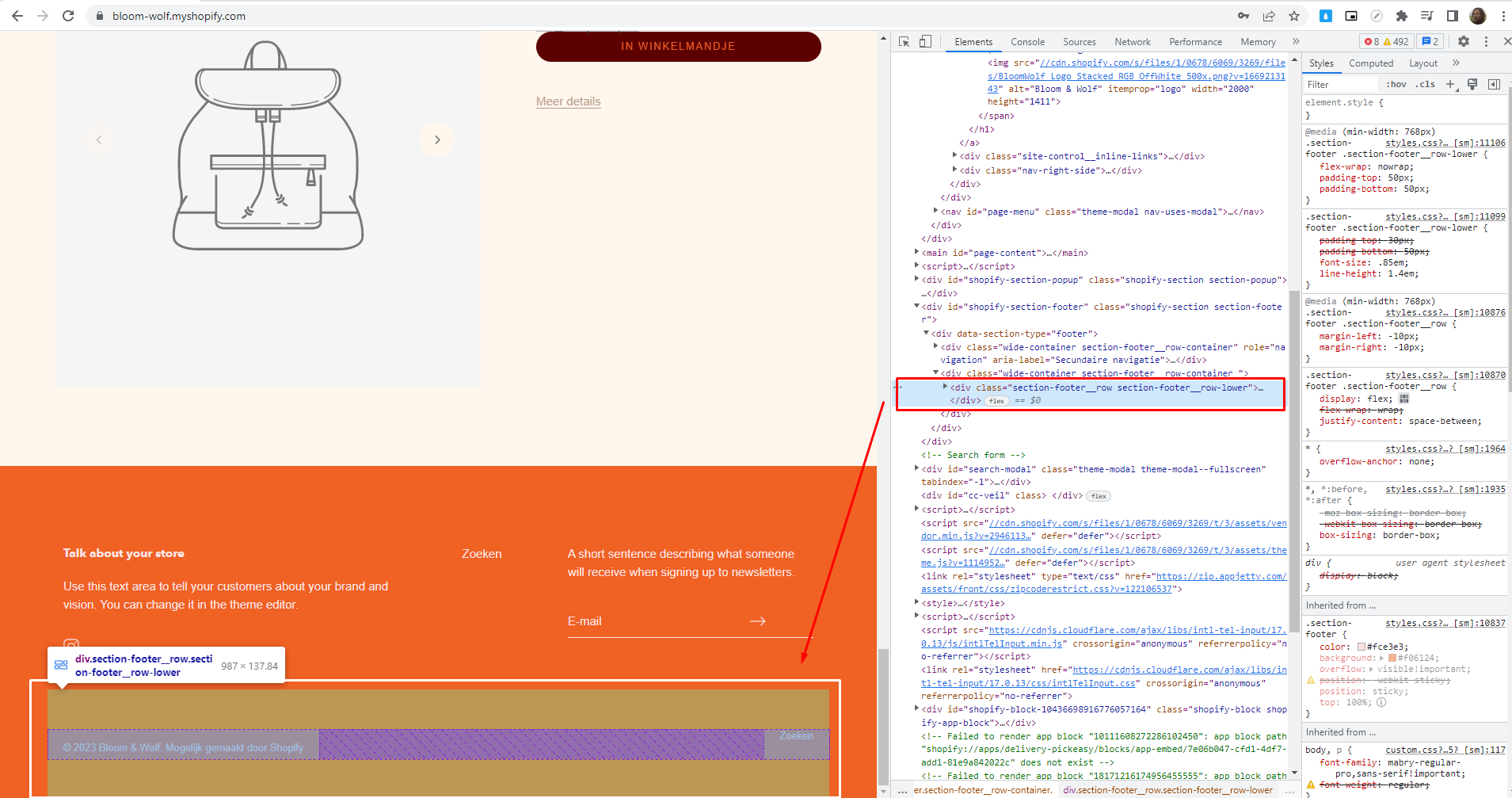Open the DevTools customize three-dot menu
This screenshot has width=1512, height=798.
(x=1486, y=41)
